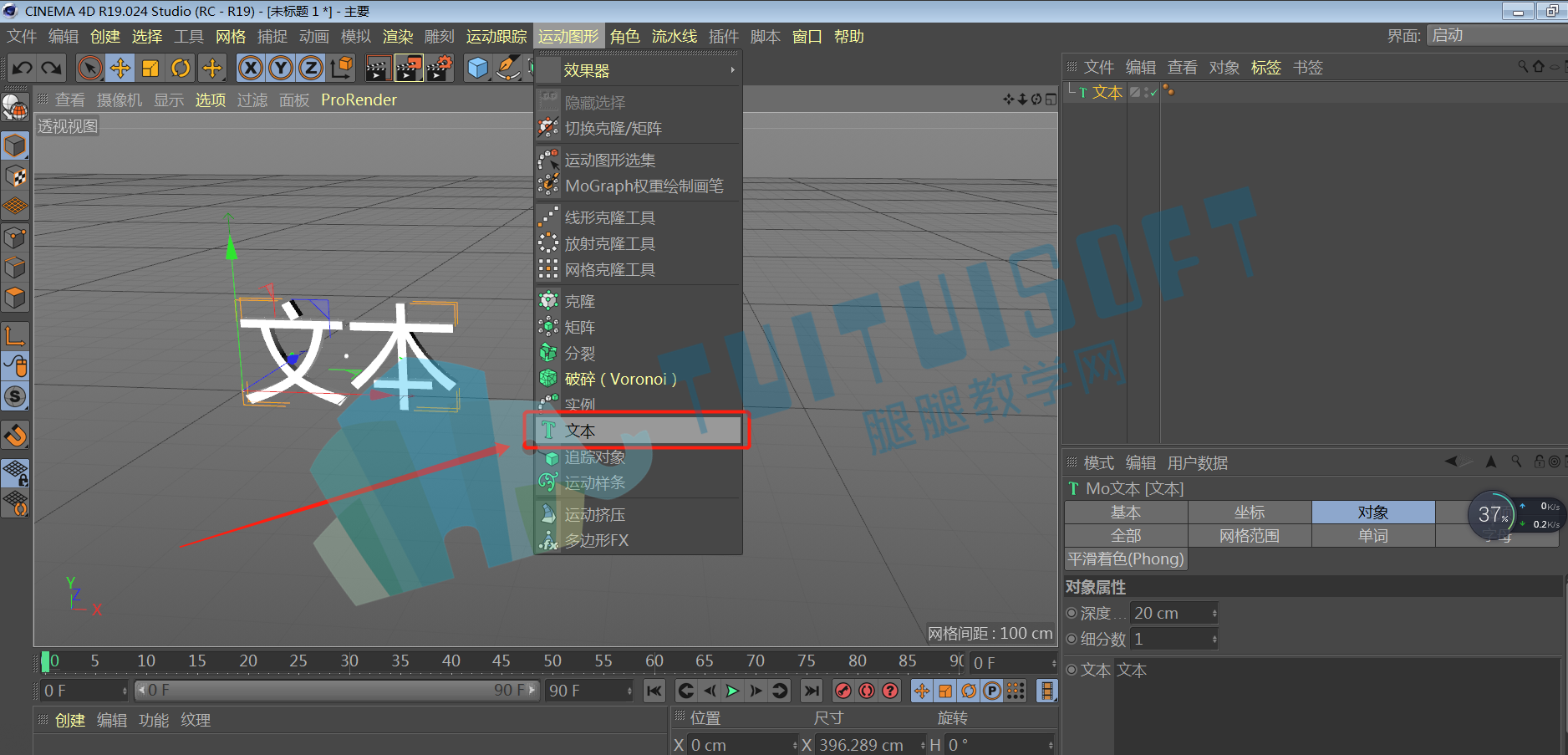
Task: Open Phong (平滑着色) tab
Action: [1126, 559]
